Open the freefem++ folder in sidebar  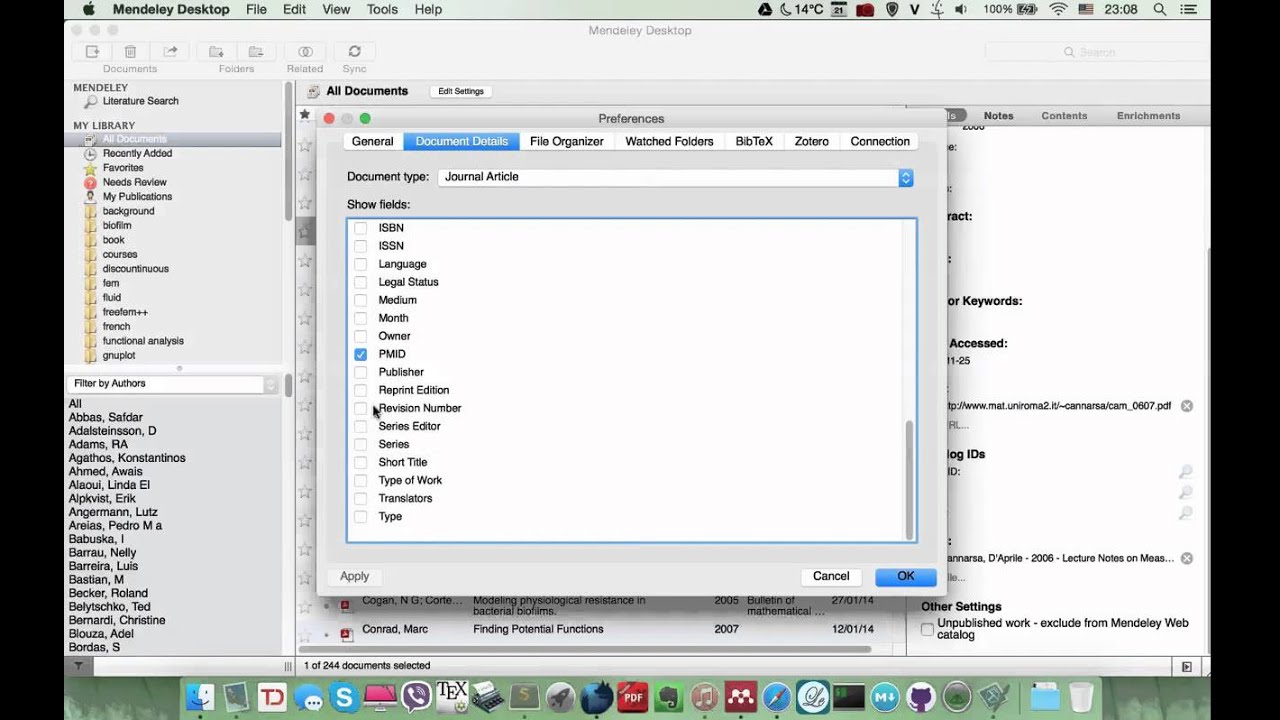click(x=125, y=312)
